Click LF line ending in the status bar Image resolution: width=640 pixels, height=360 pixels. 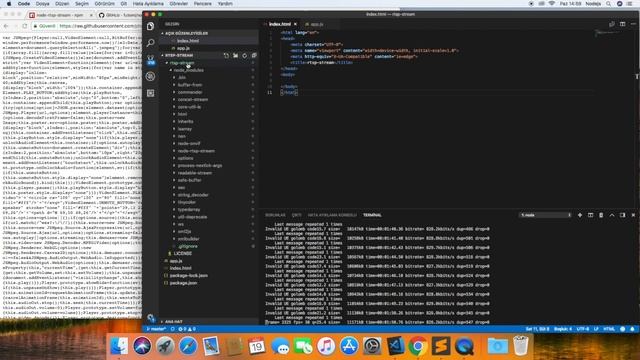pos(596,329)
